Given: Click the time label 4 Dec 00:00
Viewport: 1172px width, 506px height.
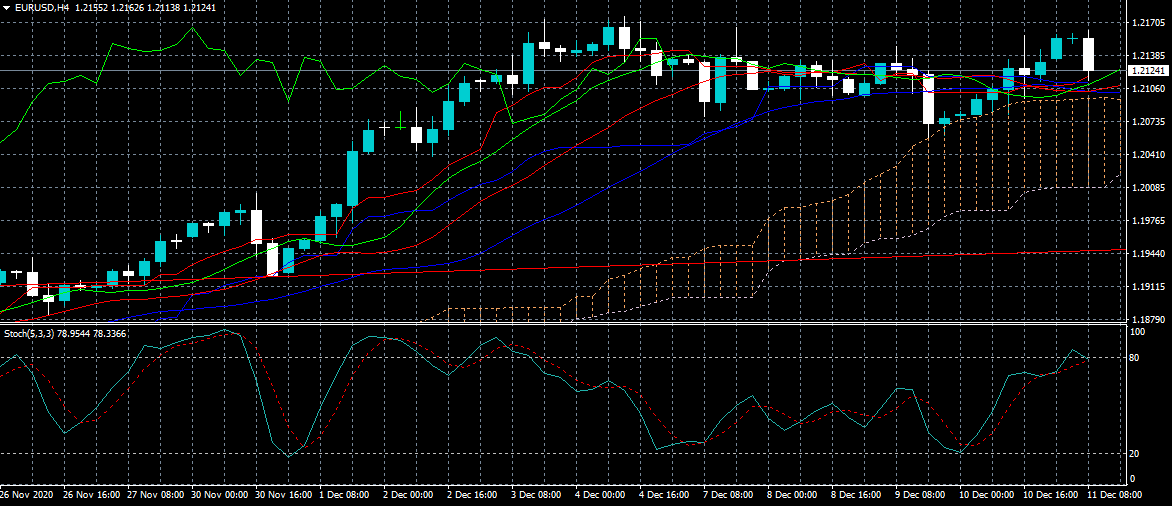Looking at the screenshot, I should click(601, 495).
